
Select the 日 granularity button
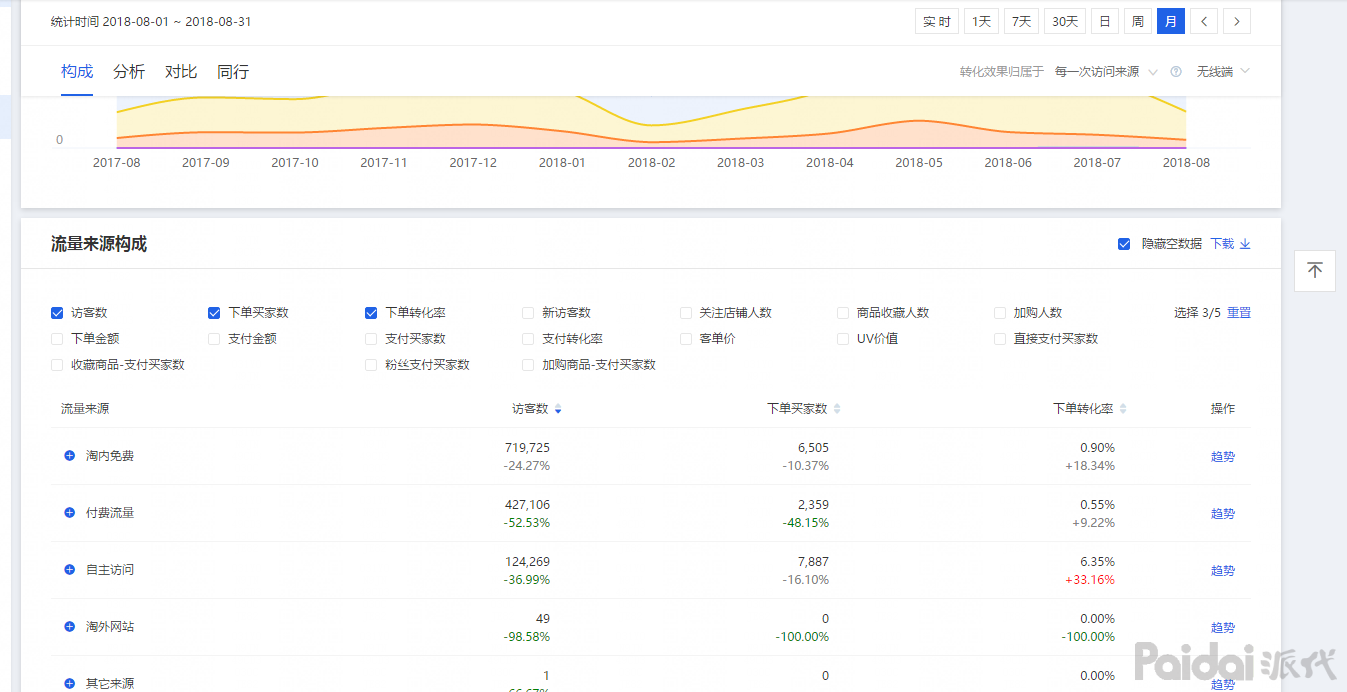(1105, 21)
